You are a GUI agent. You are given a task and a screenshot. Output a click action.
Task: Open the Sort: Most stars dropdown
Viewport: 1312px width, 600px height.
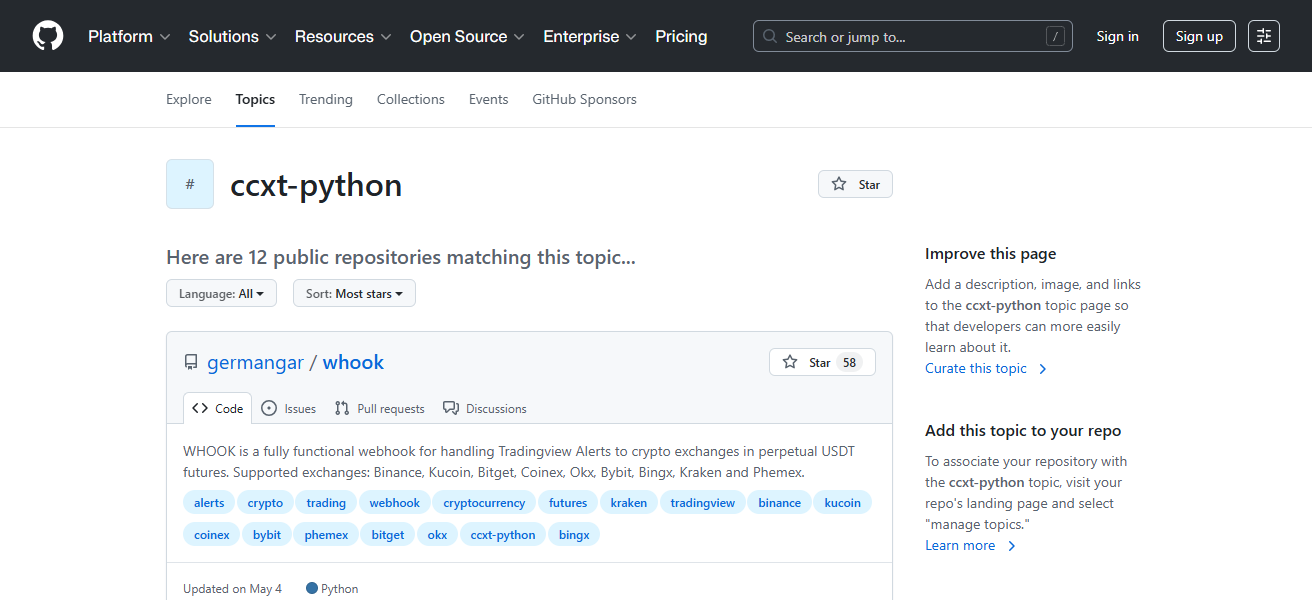tap(354, 293)
